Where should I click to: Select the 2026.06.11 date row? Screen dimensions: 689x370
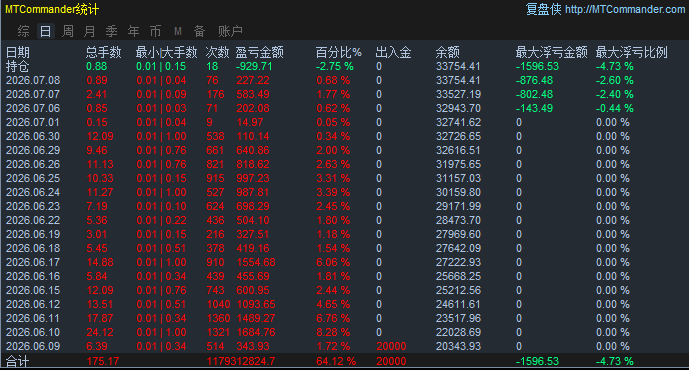coord(33,319)
